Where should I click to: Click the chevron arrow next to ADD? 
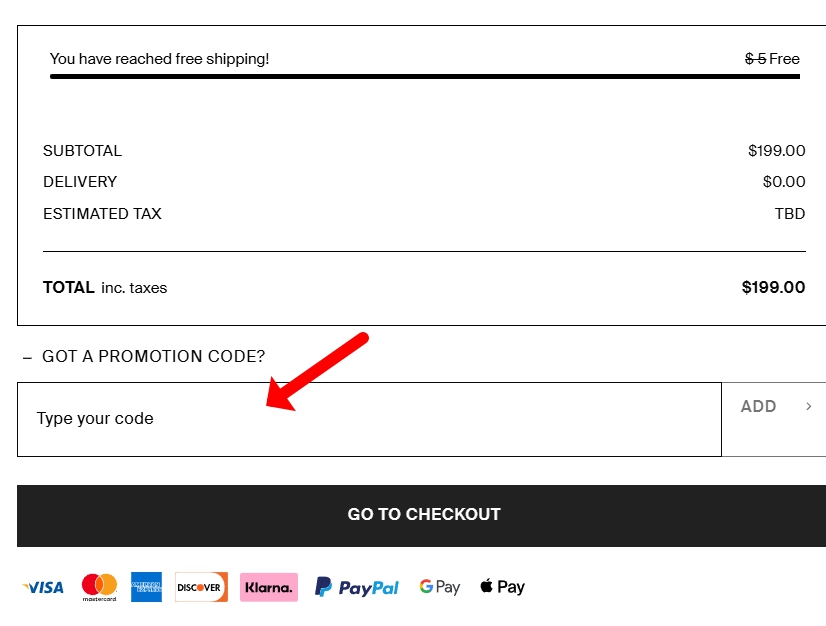click(808, 406)
